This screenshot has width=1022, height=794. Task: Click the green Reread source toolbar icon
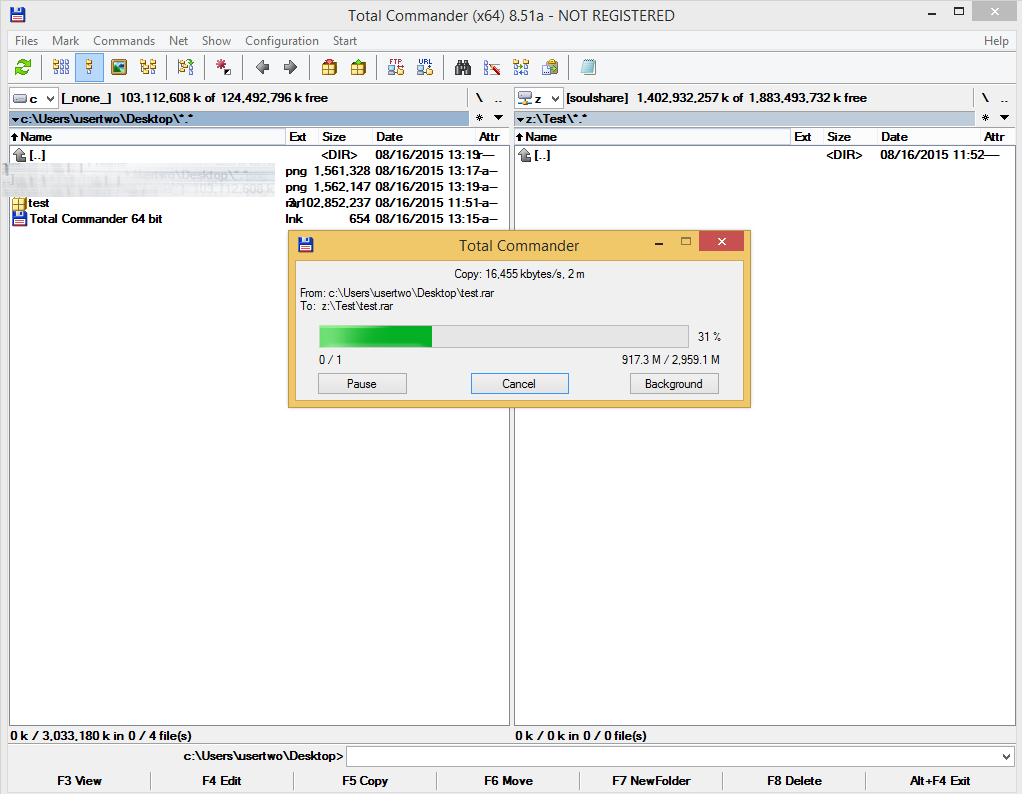(23, 67)
